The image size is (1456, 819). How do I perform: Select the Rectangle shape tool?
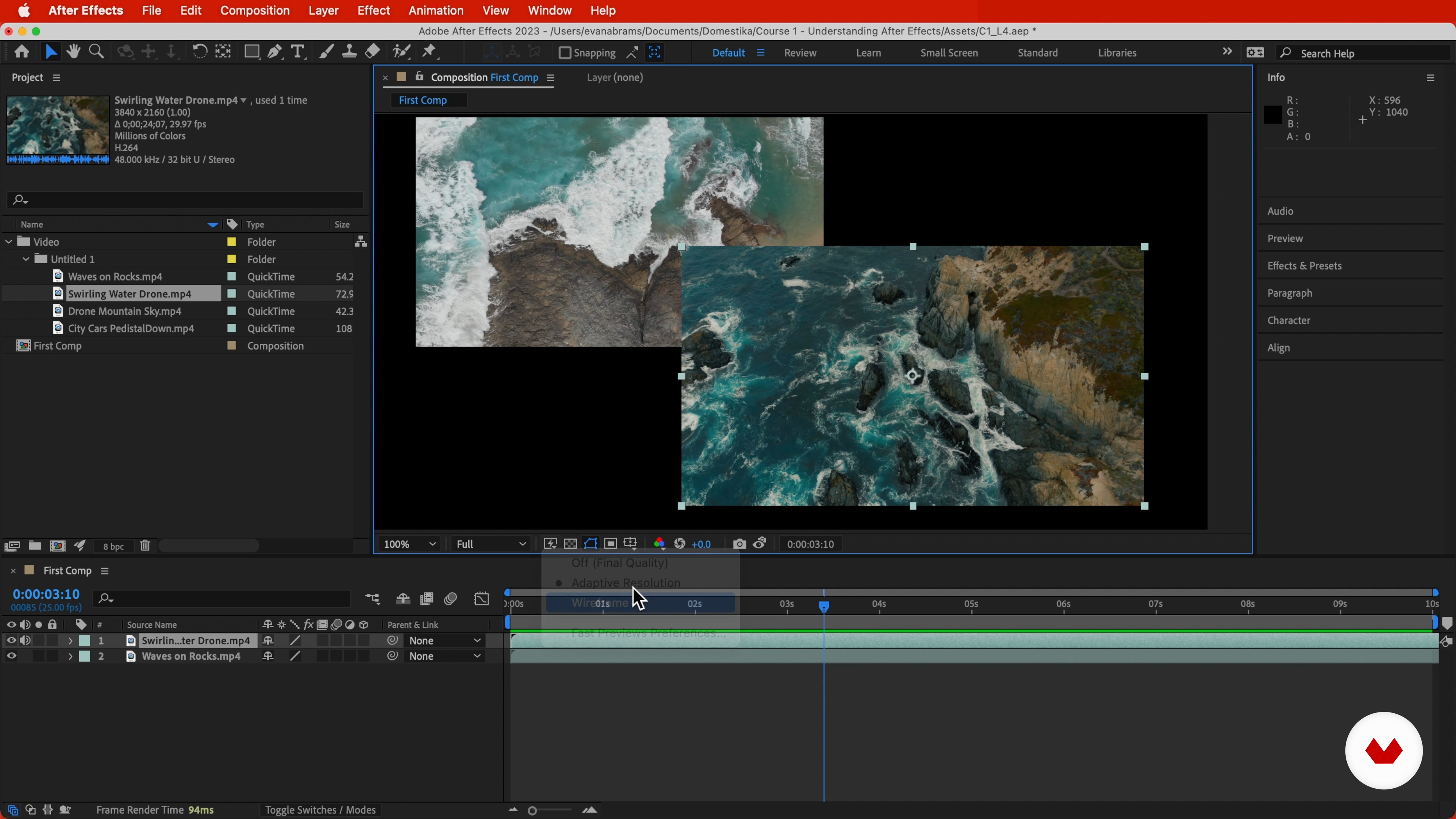point(251,52)
